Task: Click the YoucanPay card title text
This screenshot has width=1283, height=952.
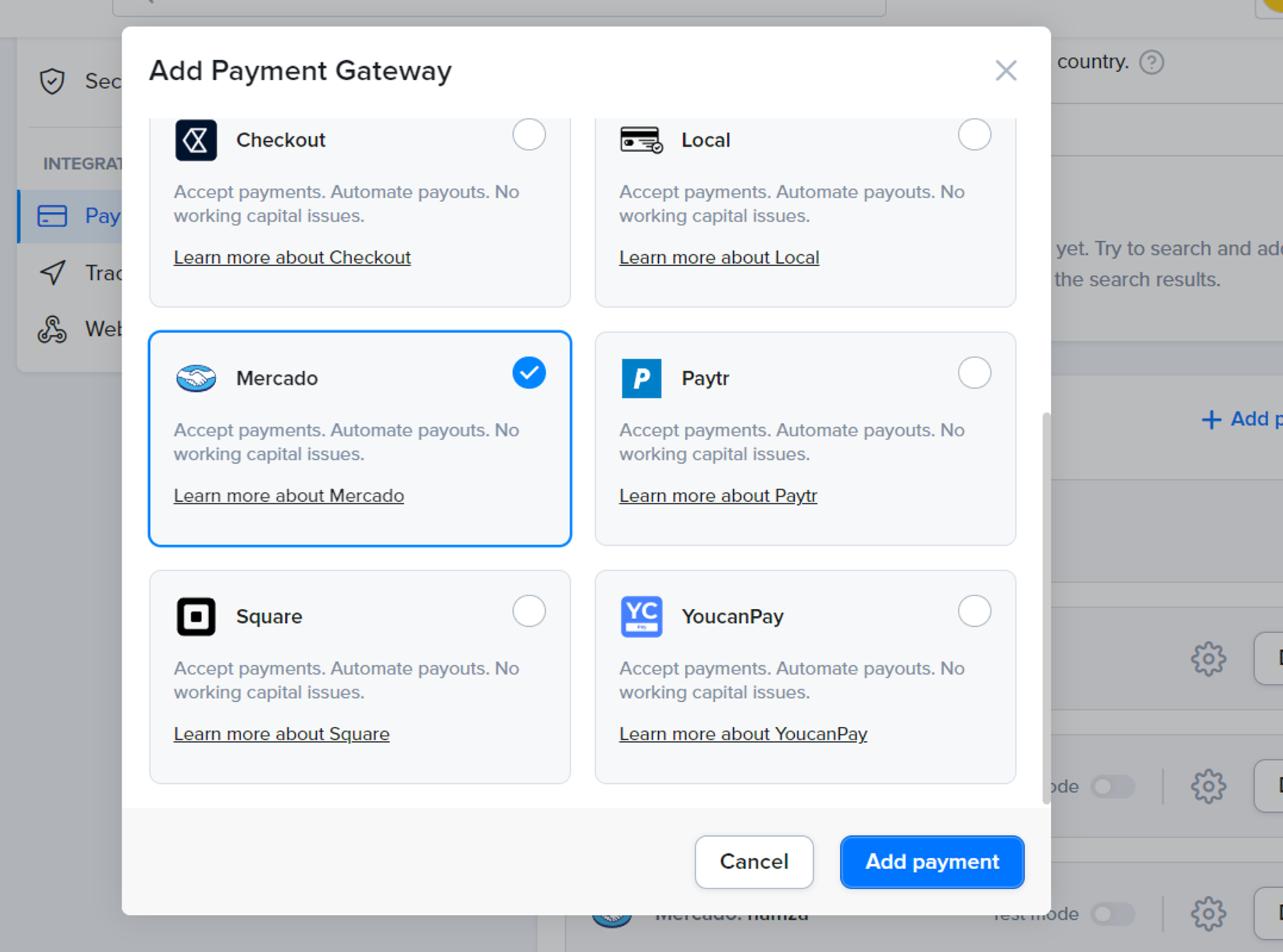Action: (x=733, y=616)
